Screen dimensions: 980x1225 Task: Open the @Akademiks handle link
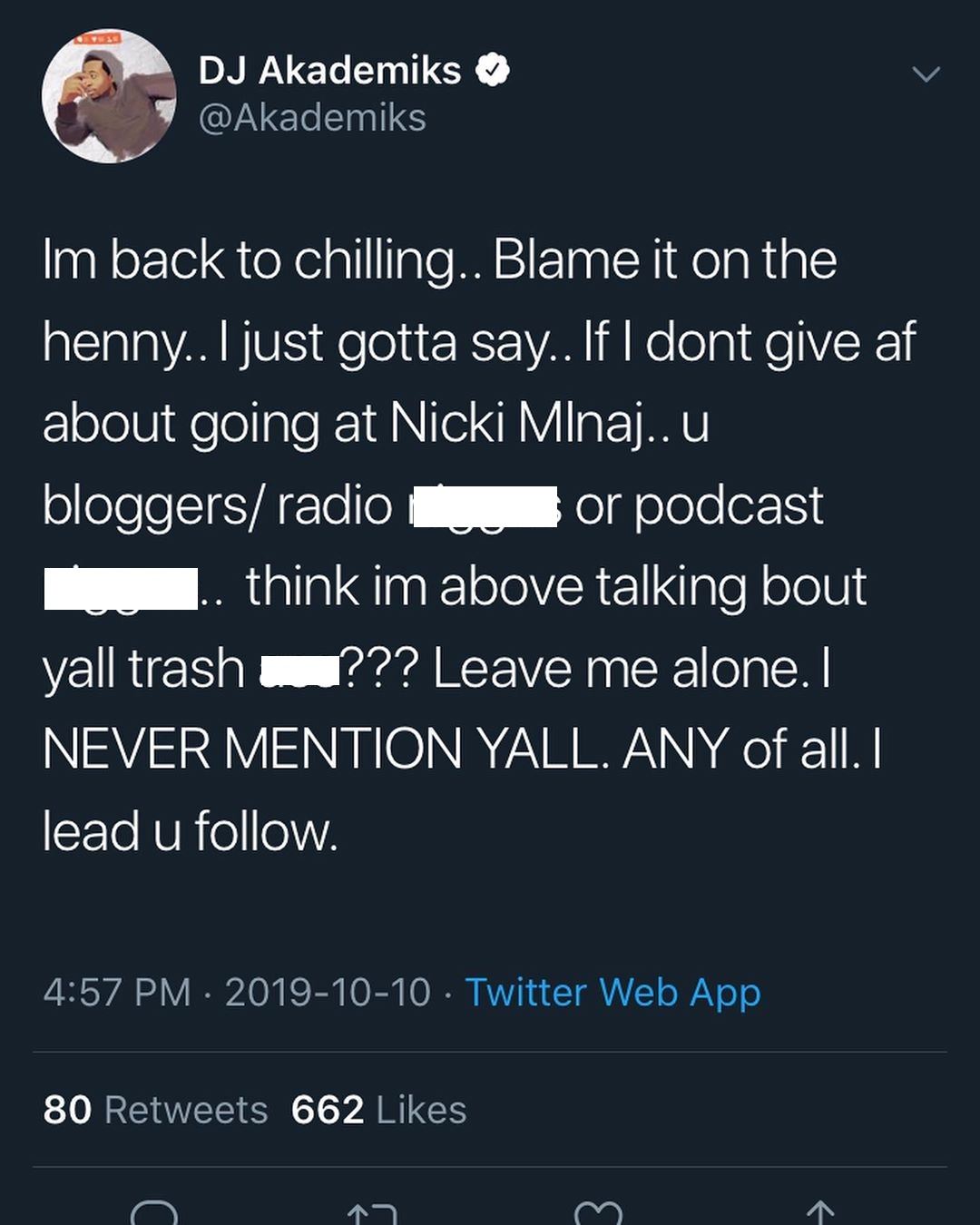click(x=312, y=118)
